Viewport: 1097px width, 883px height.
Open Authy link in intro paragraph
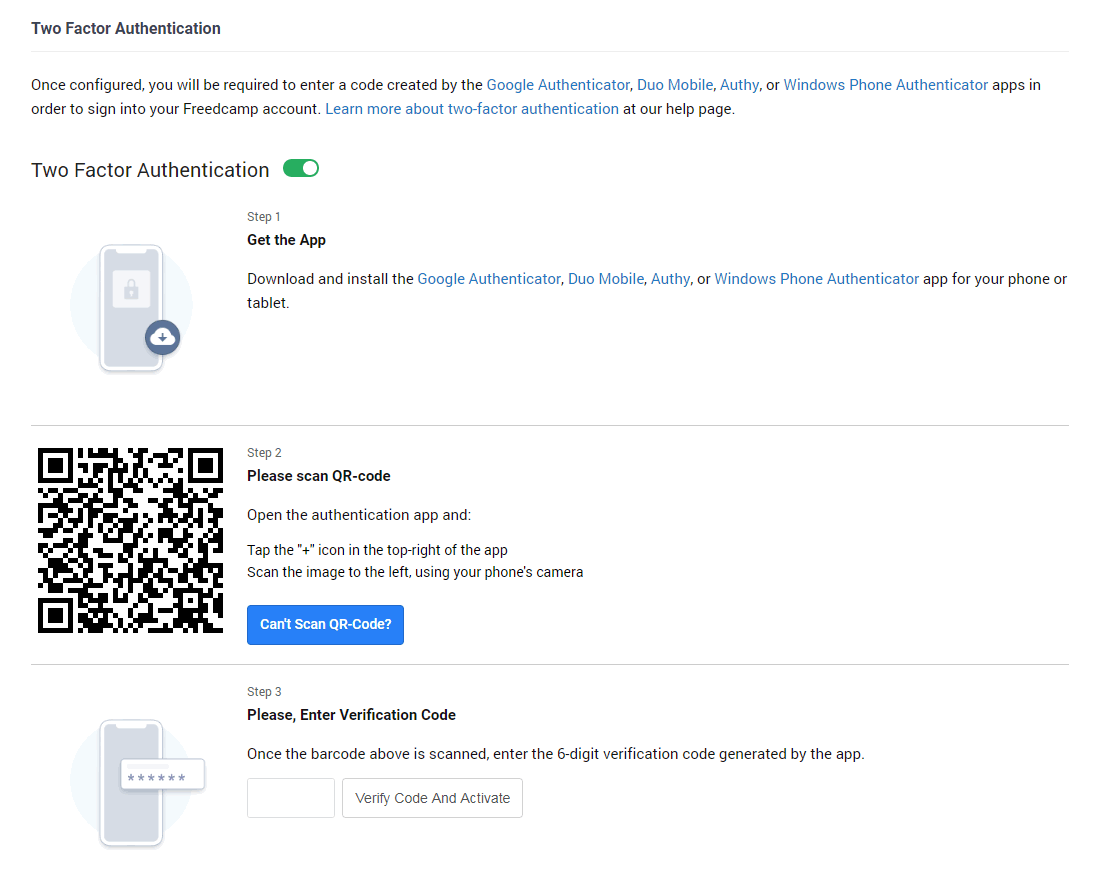[x=739, y=85]
